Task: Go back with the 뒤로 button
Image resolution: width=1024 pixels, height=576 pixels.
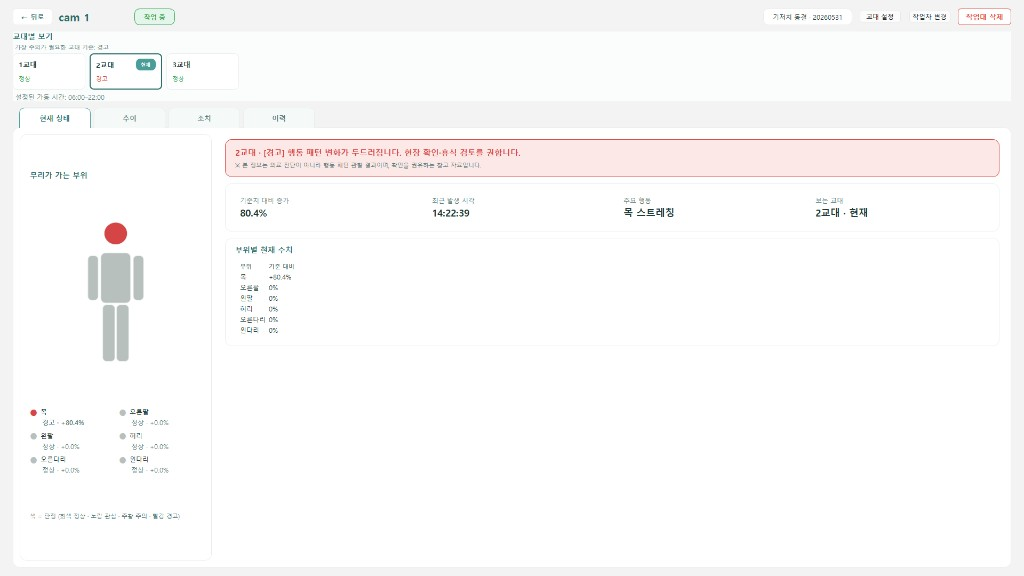Action: [32, 17]
